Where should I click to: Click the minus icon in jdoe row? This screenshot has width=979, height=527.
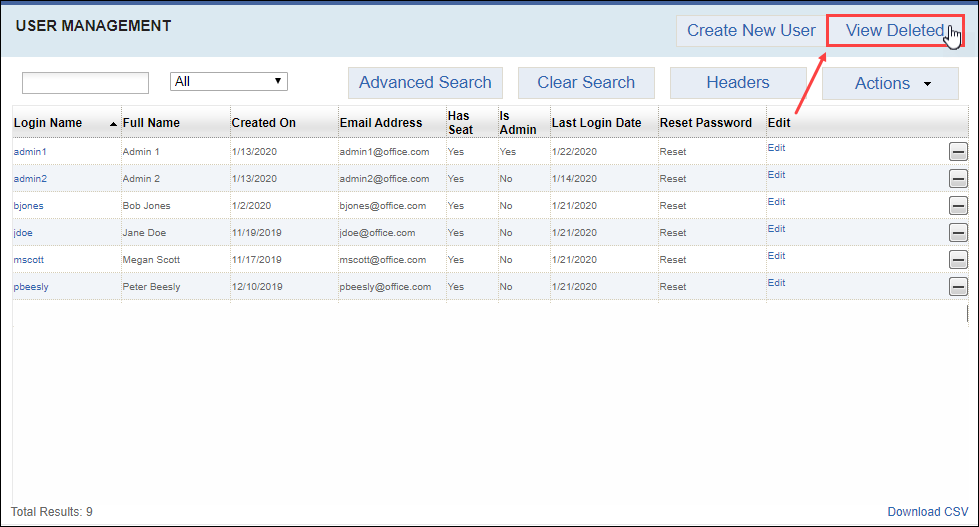pyautogui.click(x=958, y=233)
